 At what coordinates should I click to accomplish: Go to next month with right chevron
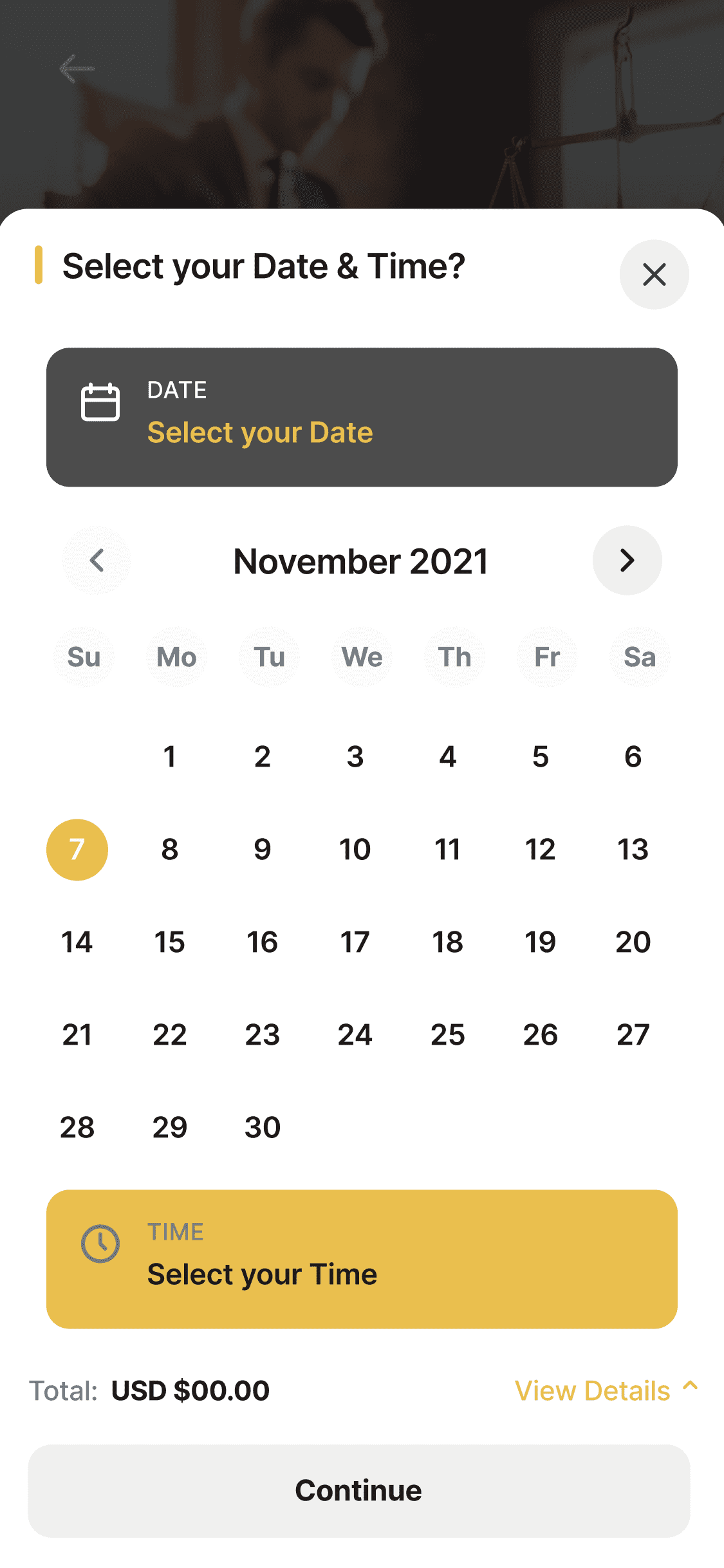pyautogui.click(x=627, y=561)
